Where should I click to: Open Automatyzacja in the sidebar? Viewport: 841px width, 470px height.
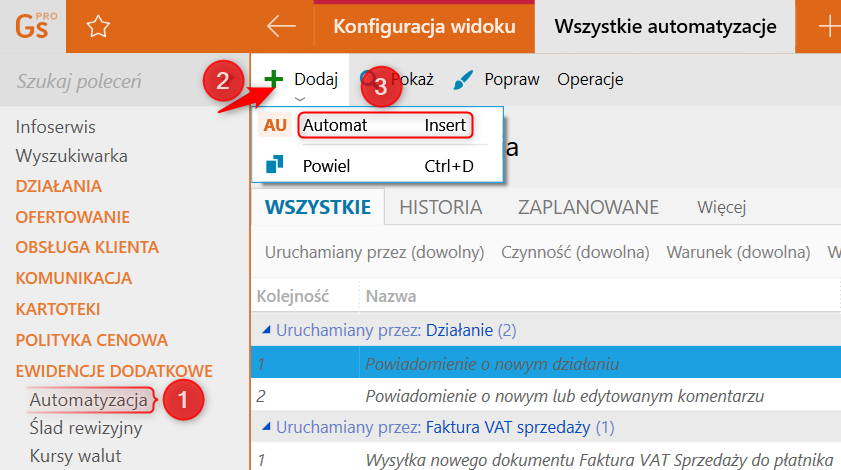(x=89, y=400)
